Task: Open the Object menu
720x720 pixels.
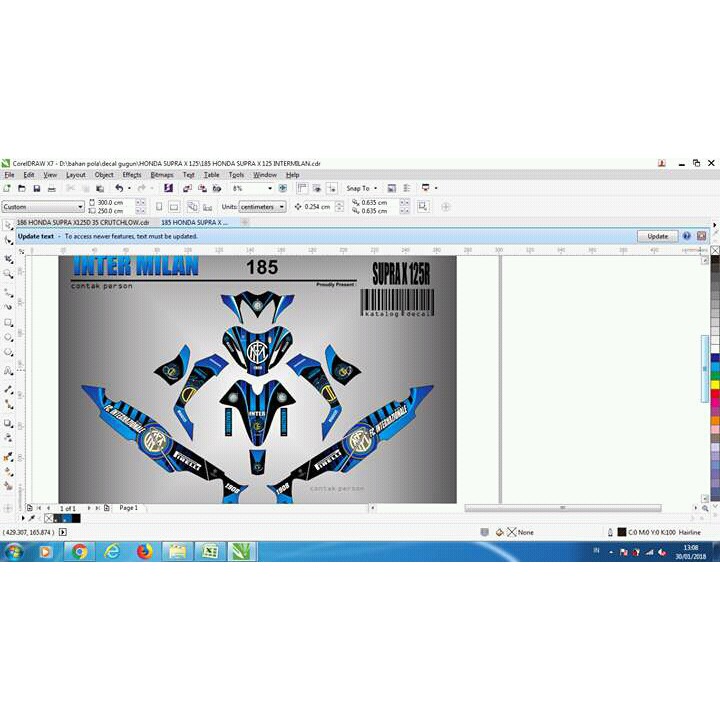Action: [104, 175]
